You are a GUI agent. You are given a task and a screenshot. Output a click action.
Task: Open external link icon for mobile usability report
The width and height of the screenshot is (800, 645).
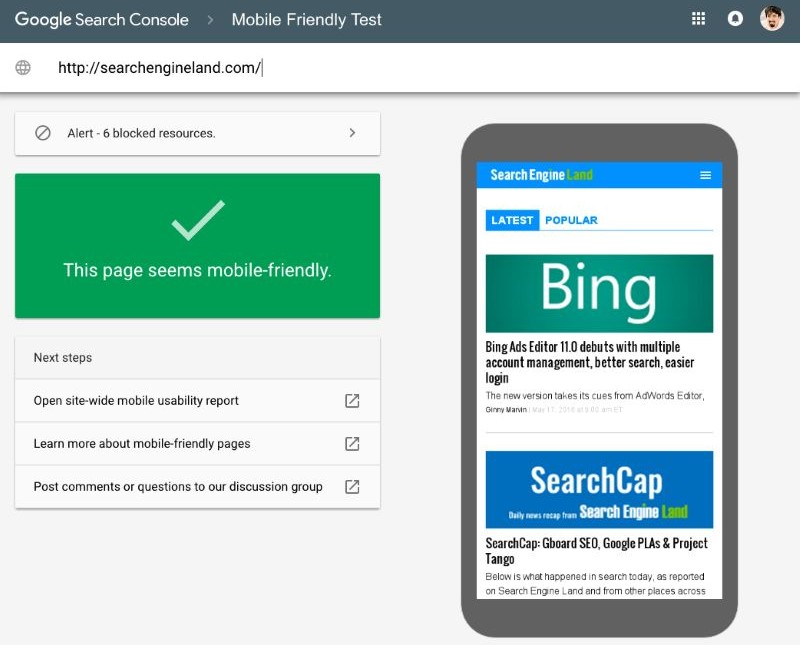tap(352, 401)
